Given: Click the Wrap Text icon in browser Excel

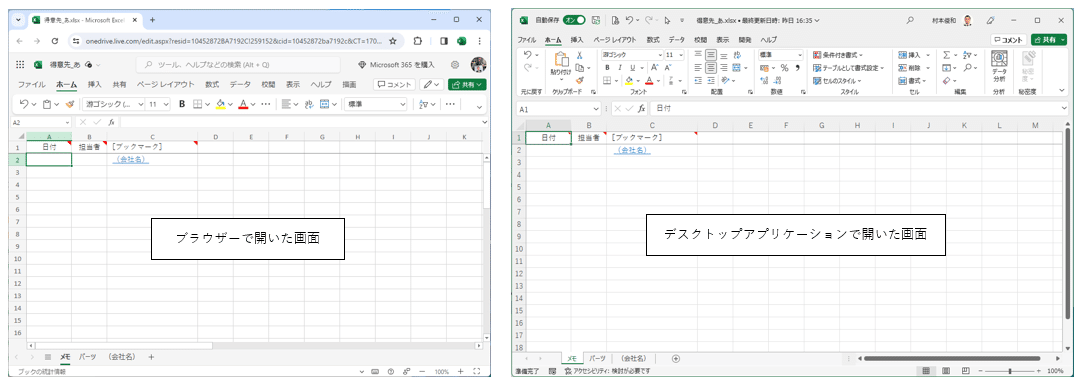Looking at the screenshot, I should (308, 104).
